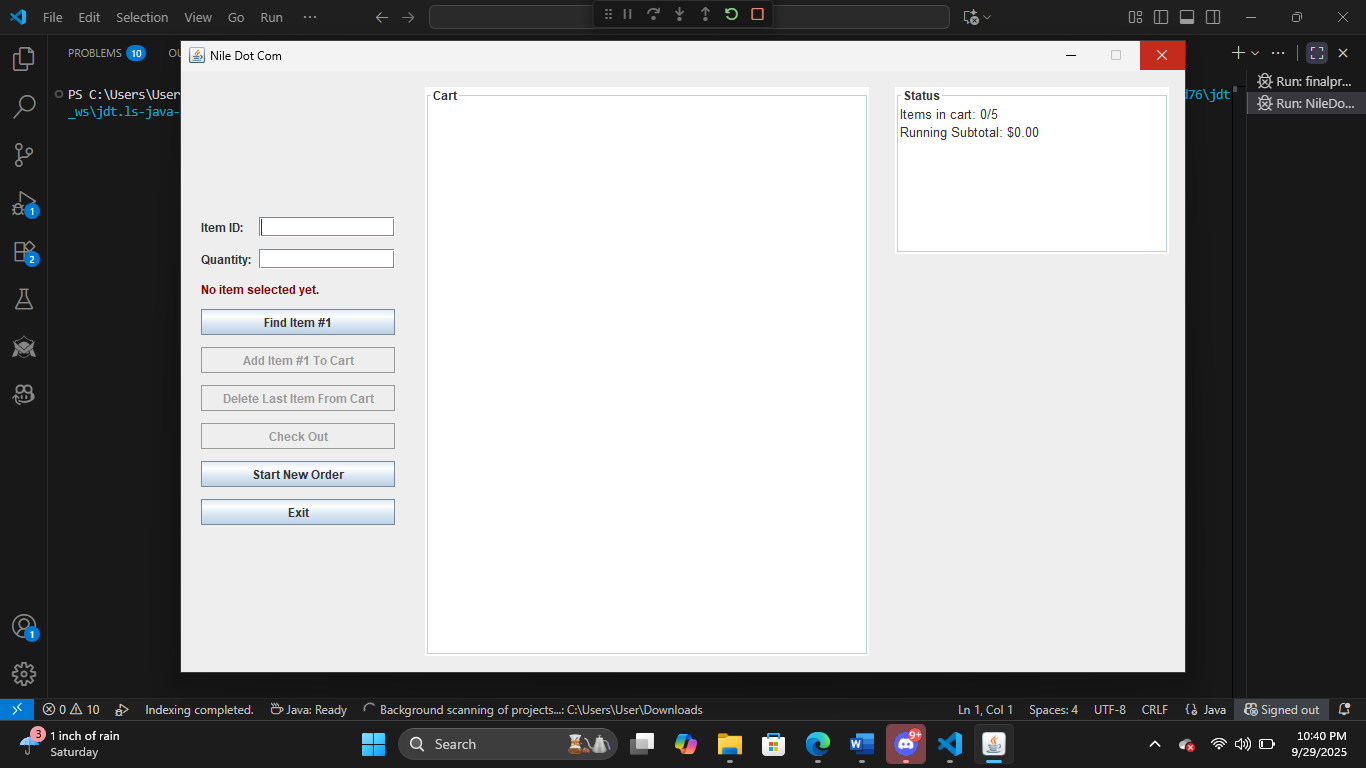The image size is (1366, 768).
Task: Toggle the panel layout icon
Action: click(1187, 17)
